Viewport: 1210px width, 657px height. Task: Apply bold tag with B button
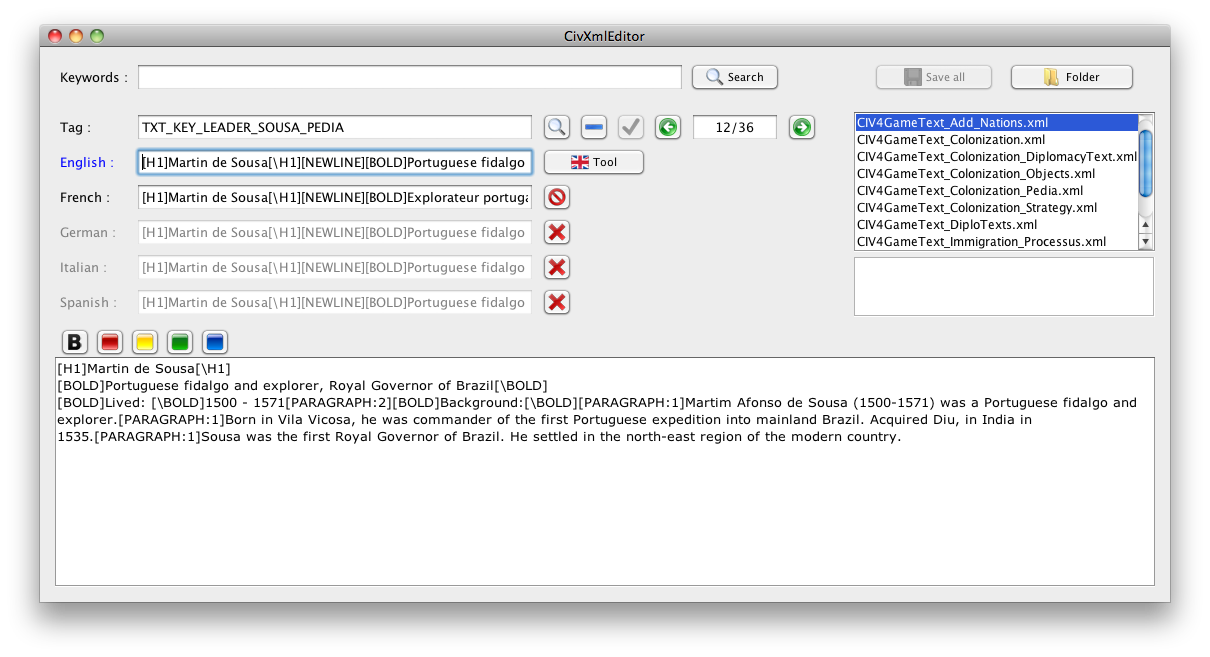coord(75,342)
